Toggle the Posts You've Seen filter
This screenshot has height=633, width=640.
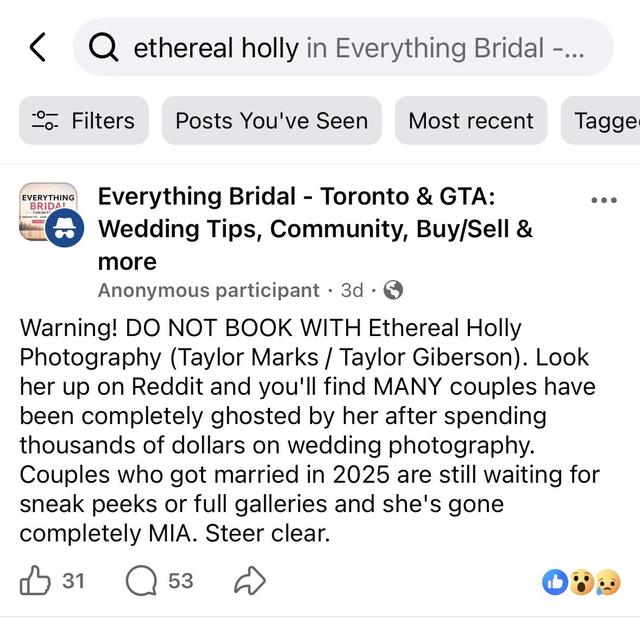pyautogui.click(x=272, y=120)
